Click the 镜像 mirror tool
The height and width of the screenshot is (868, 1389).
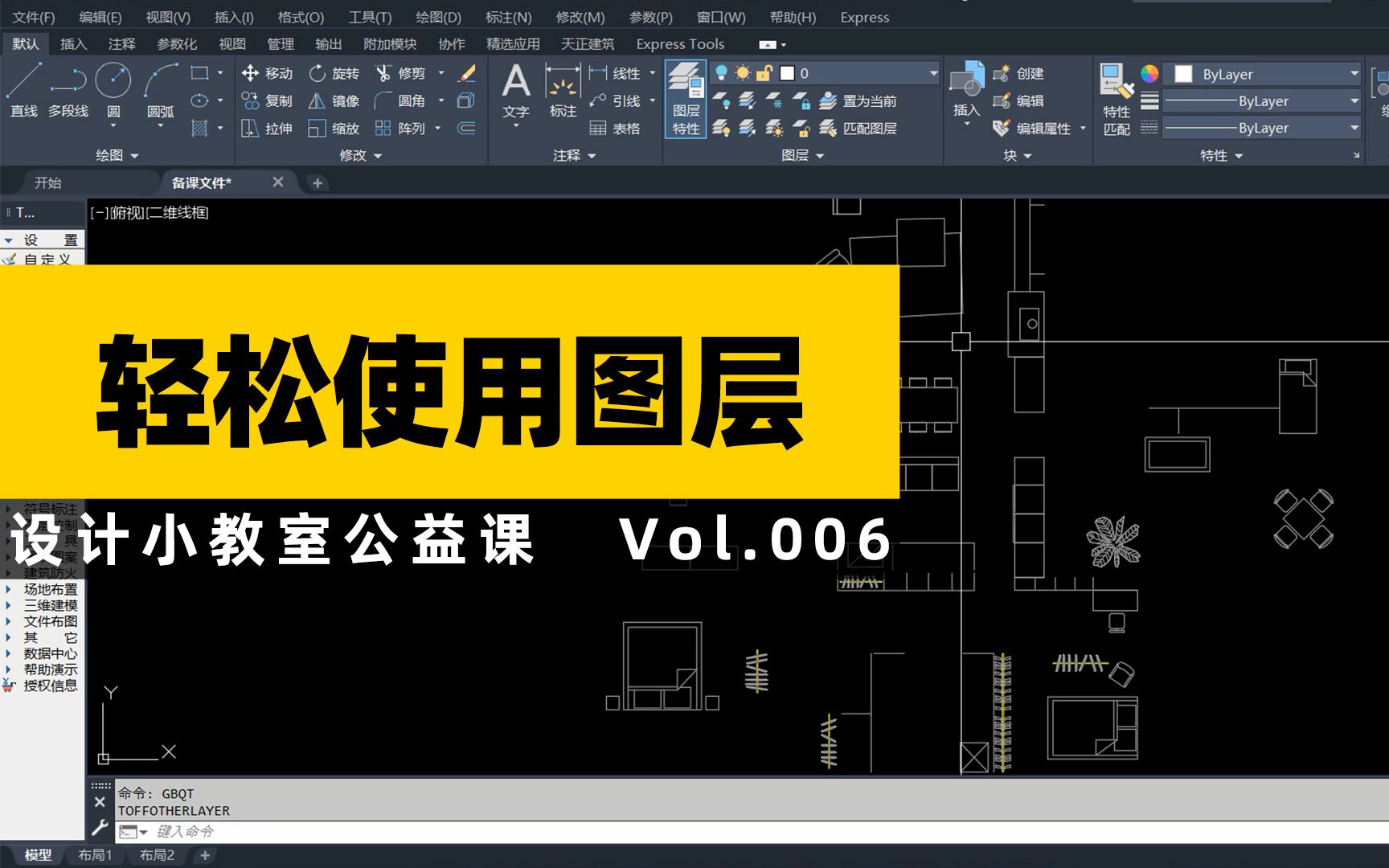(334, 100)
